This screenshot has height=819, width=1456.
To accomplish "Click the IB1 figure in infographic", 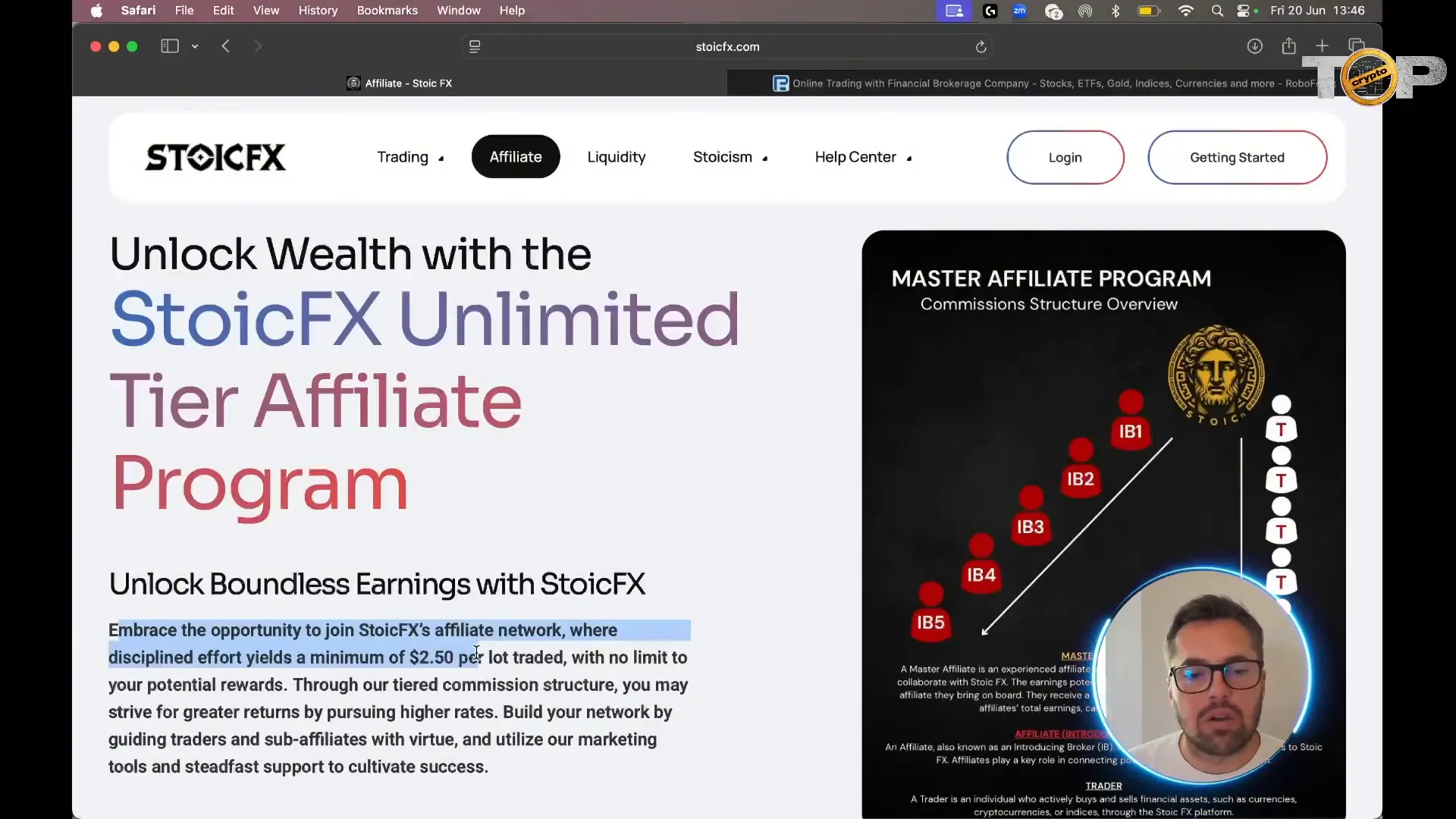I will (x=1131, y=419).
